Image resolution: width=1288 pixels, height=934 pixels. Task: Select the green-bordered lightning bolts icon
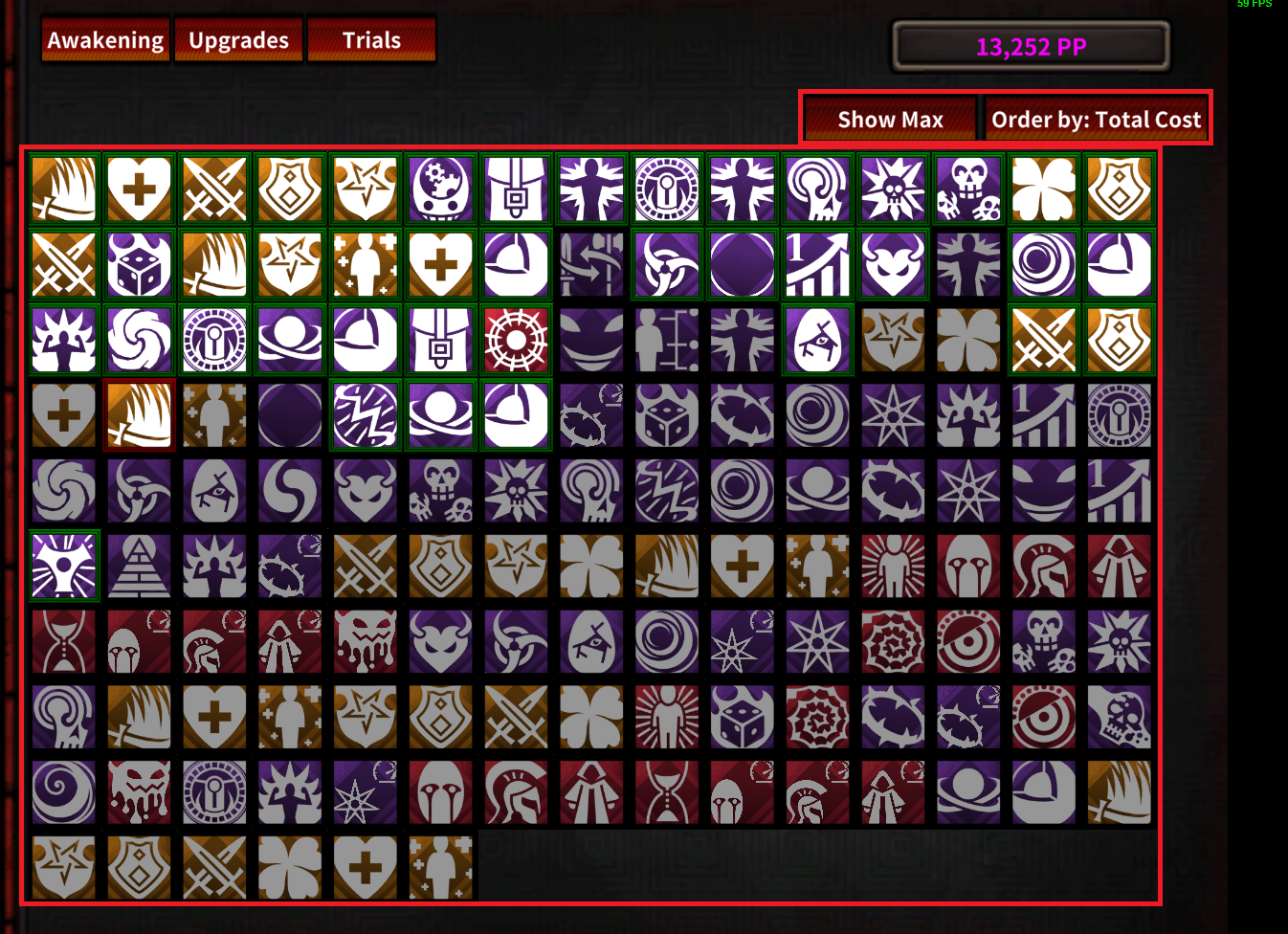[x=366, y=415]
